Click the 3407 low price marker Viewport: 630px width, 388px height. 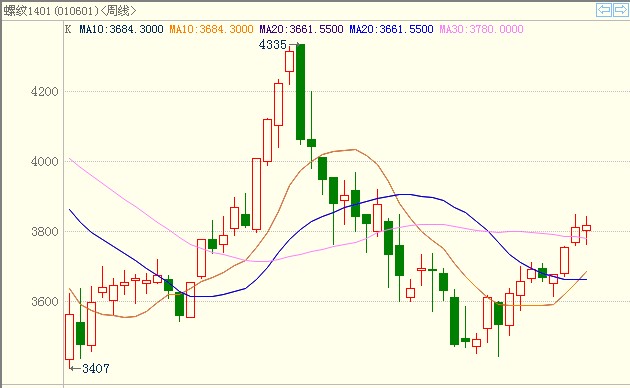[96, 368]
